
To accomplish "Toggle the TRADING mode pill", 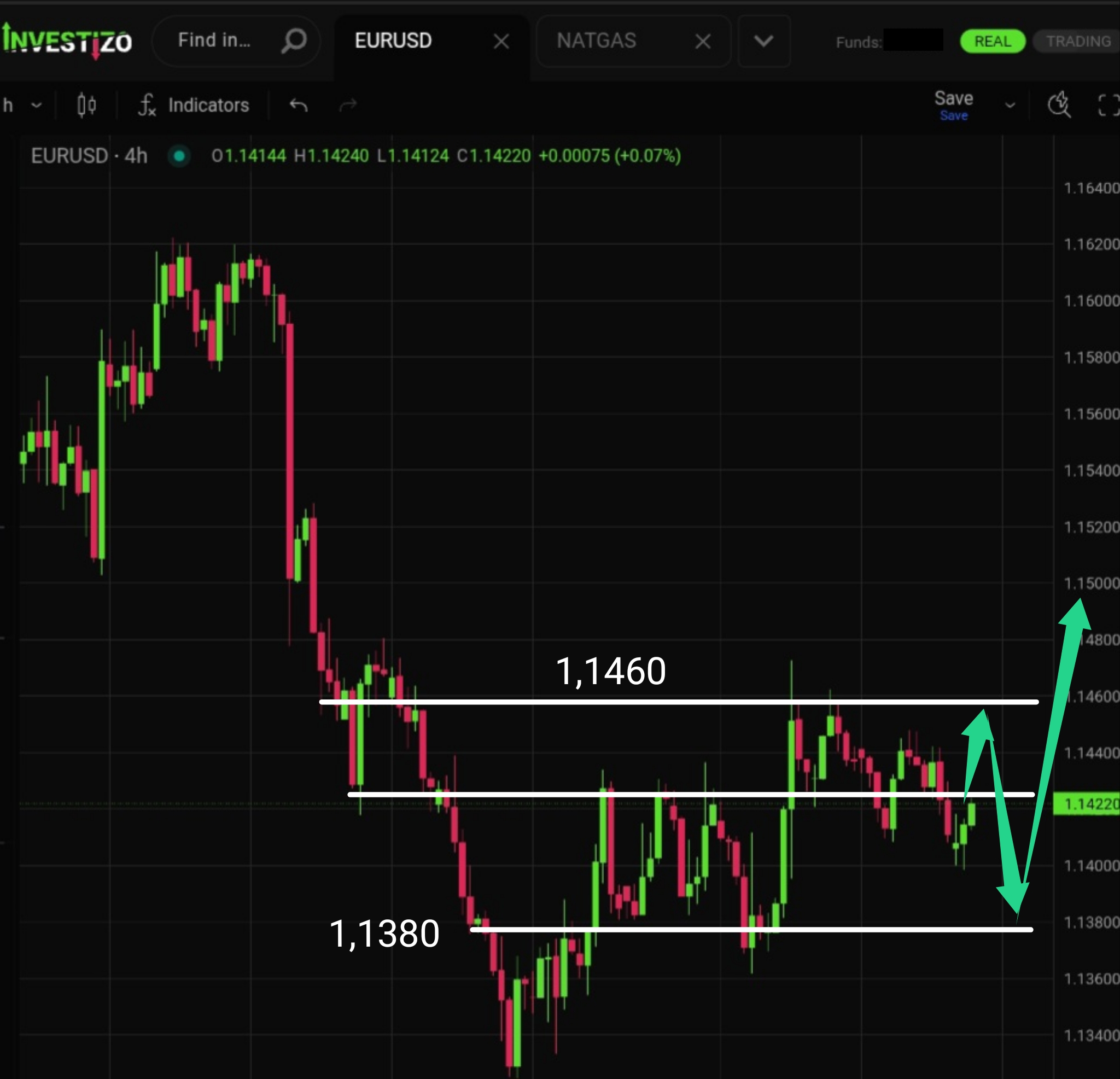I will pyautogui.click(x=1078, y=41).
